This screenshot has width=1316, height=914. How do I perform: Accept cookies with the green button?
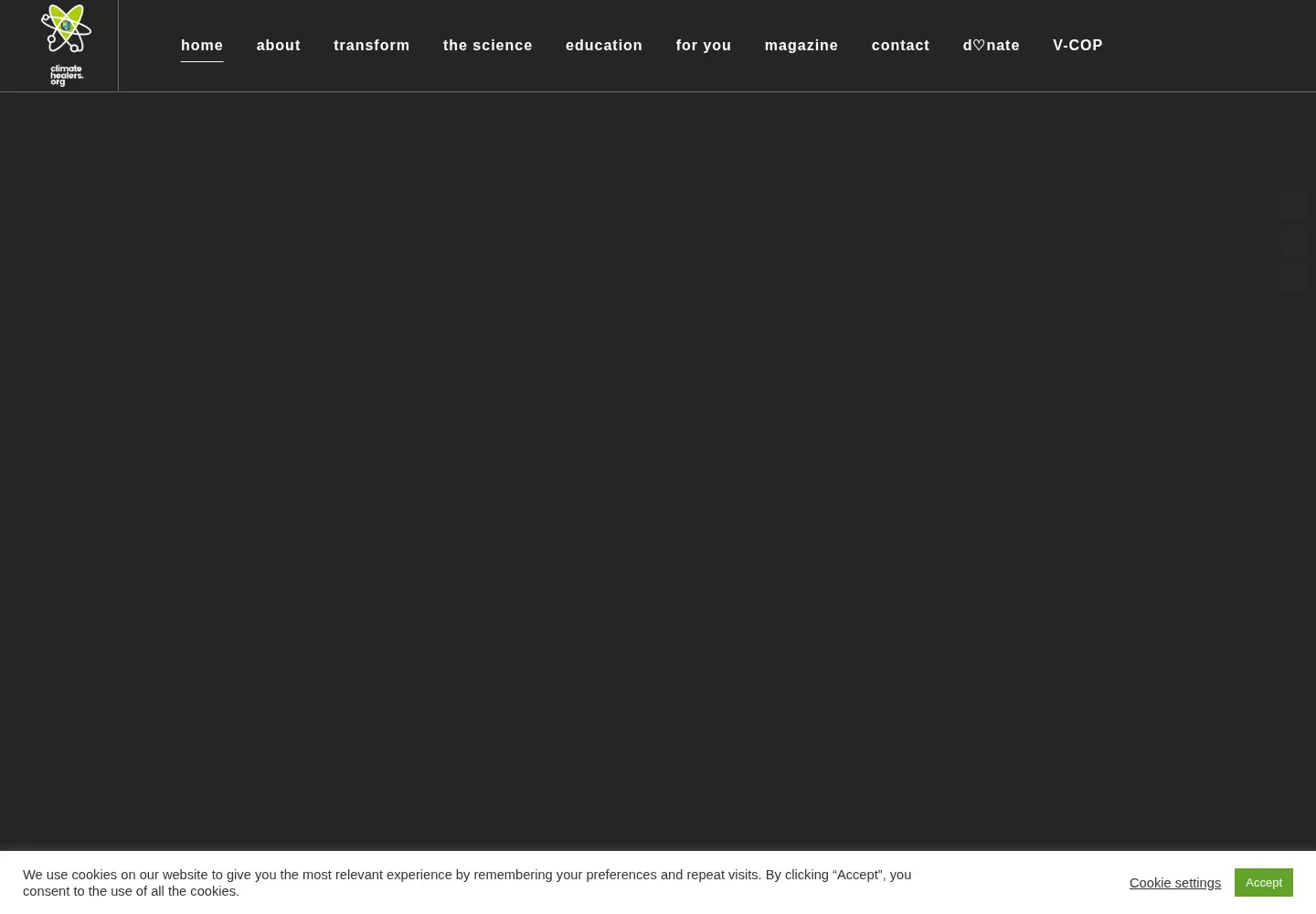[x=1264, y=882]
